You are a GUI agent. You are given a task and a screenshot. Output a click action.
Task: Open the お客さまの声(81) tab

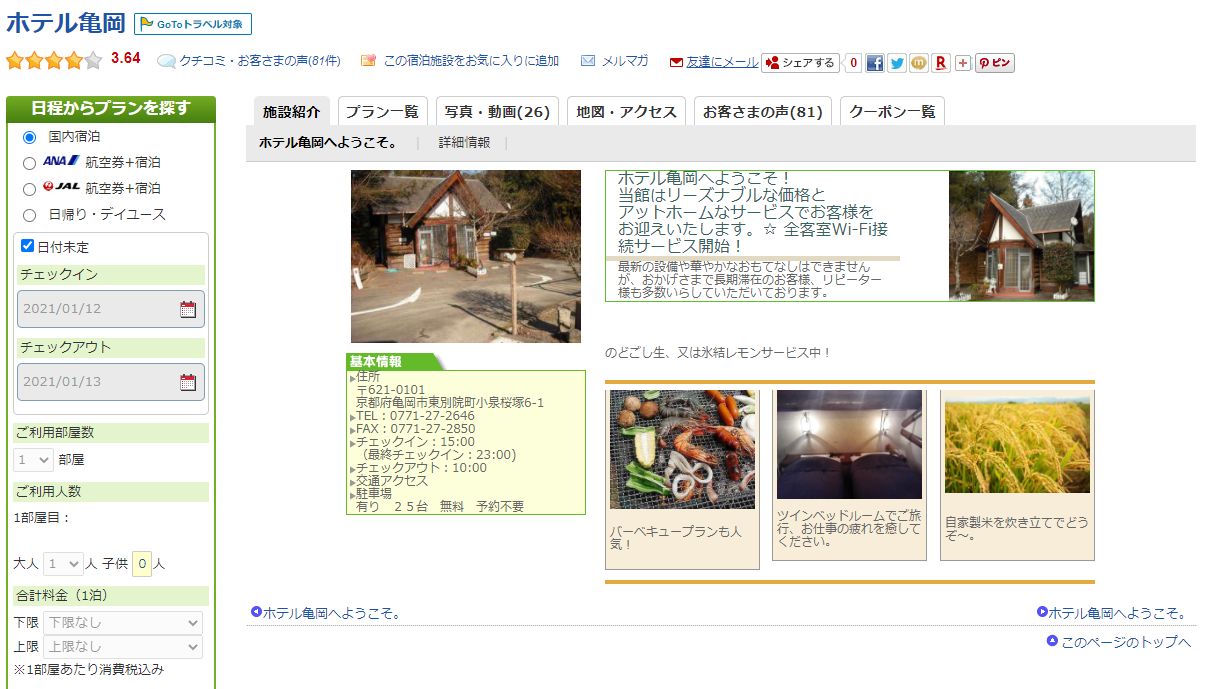pyautogui.click(x=763, y=111)
